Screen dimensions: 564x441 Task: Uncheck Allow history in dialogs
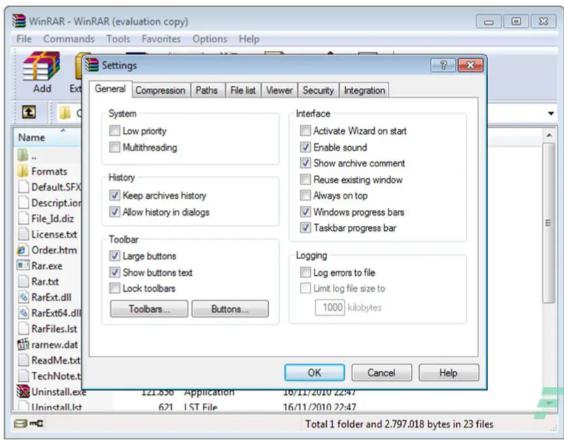tap(114, 212)
